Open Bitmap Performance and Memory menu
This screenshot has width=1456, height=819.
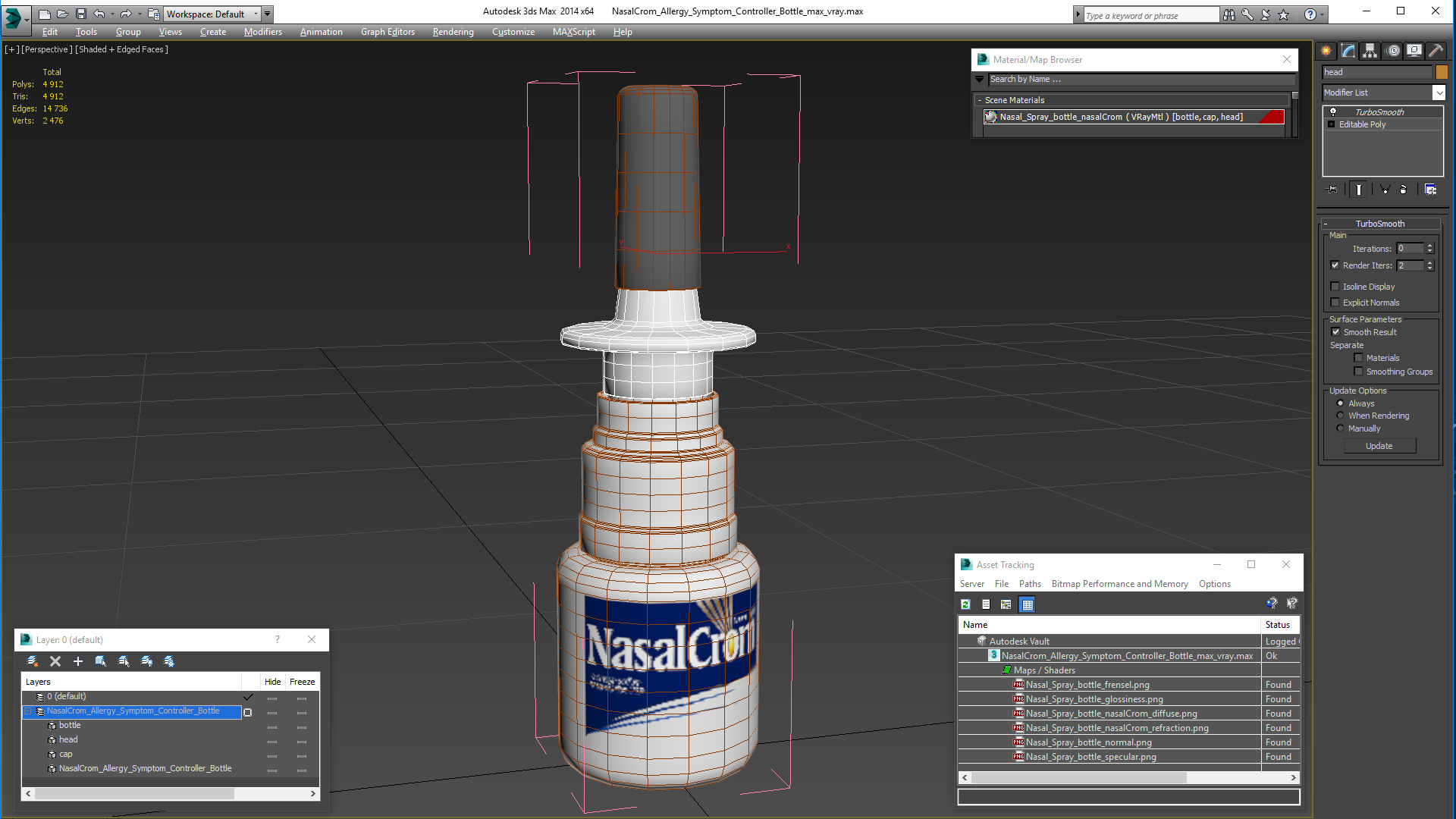tap(1119, 584)
